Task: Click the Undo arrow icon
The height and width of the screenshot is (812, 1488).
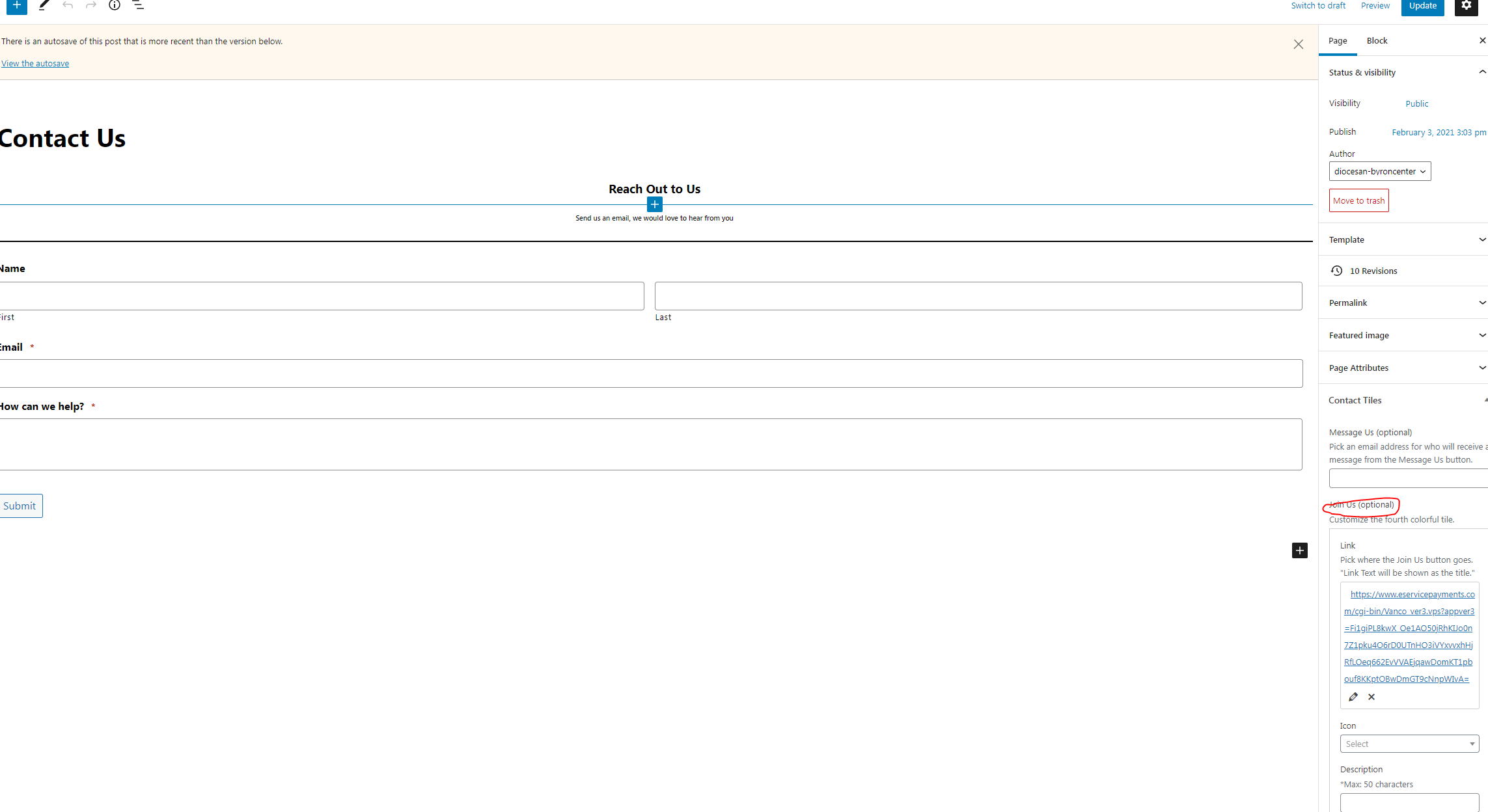Action: 68,5
